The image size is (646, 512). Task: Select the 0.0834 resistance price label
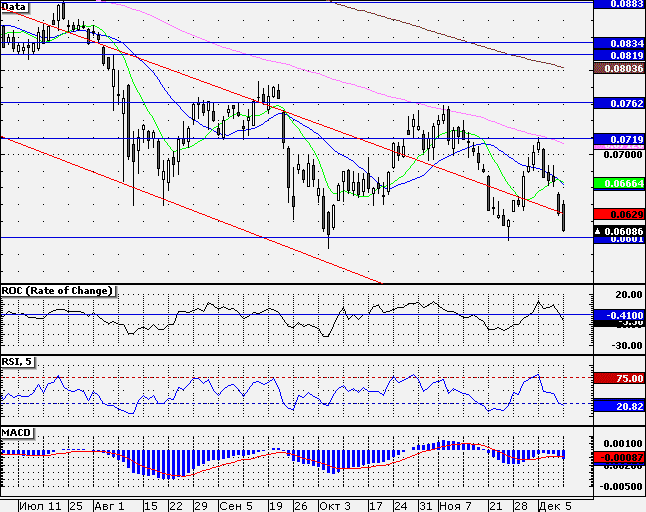point(620,43)
